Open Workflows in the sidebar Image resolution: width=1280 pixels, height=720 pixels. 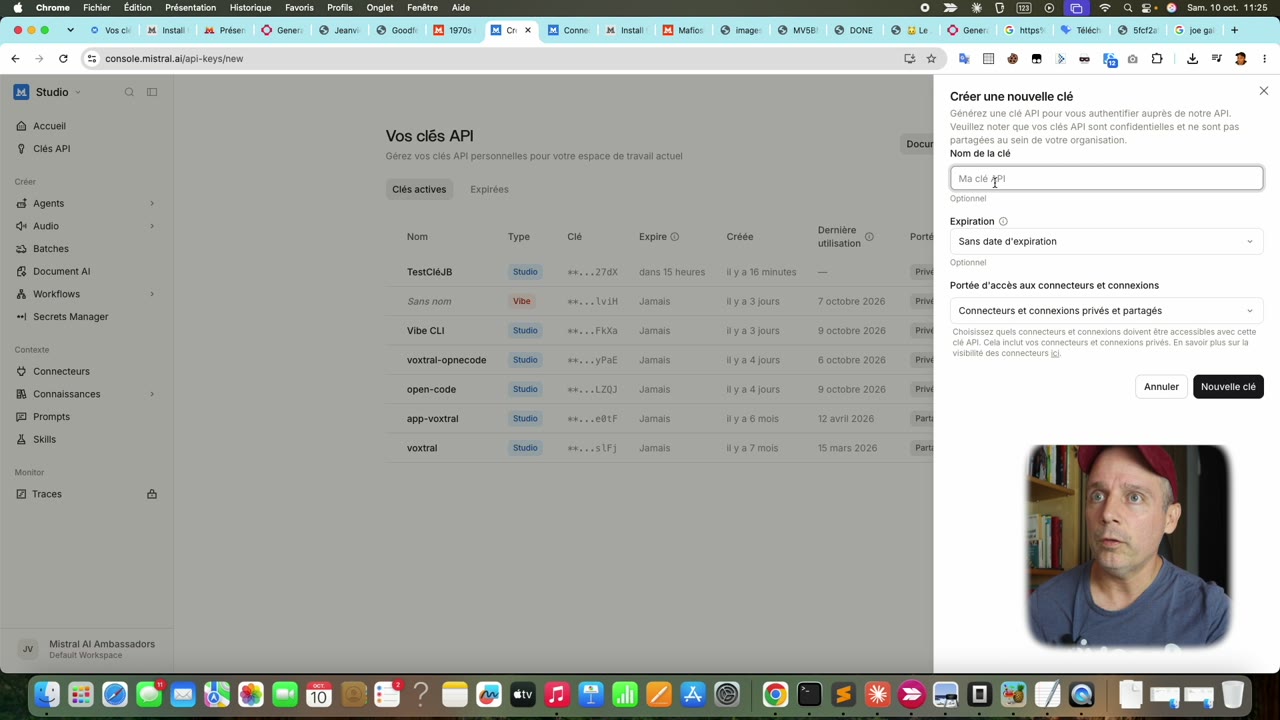56,294
